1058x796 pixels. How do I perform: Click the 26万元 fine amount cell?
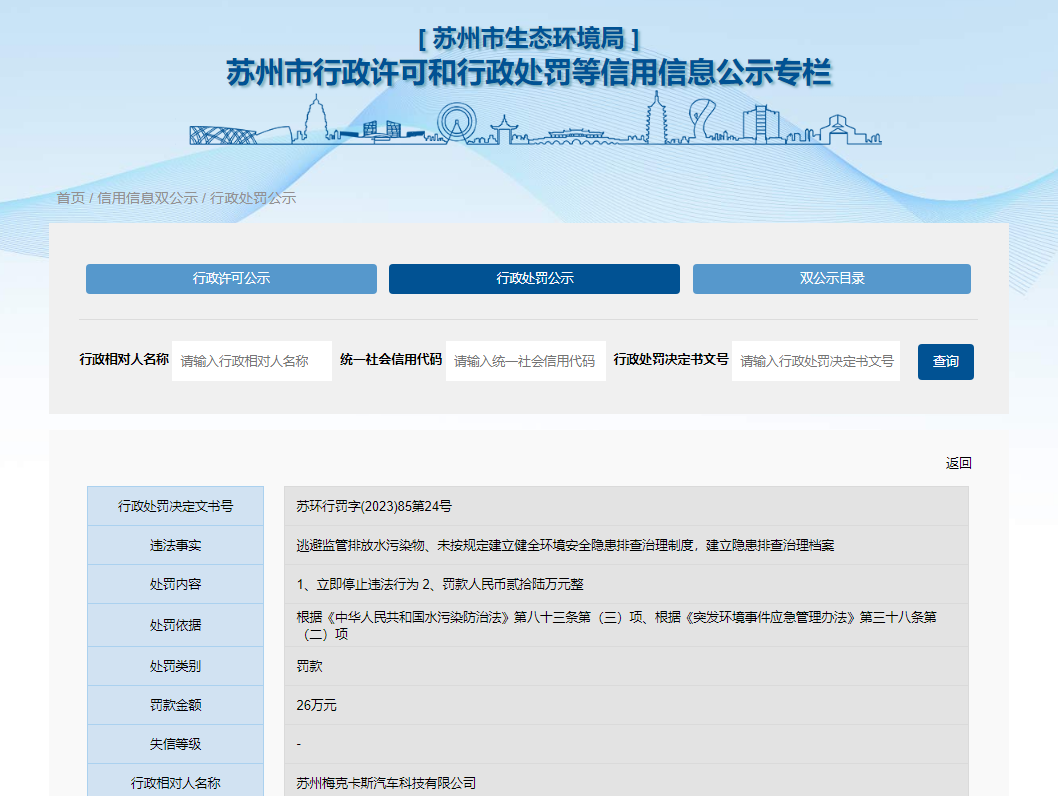[317, 705]
